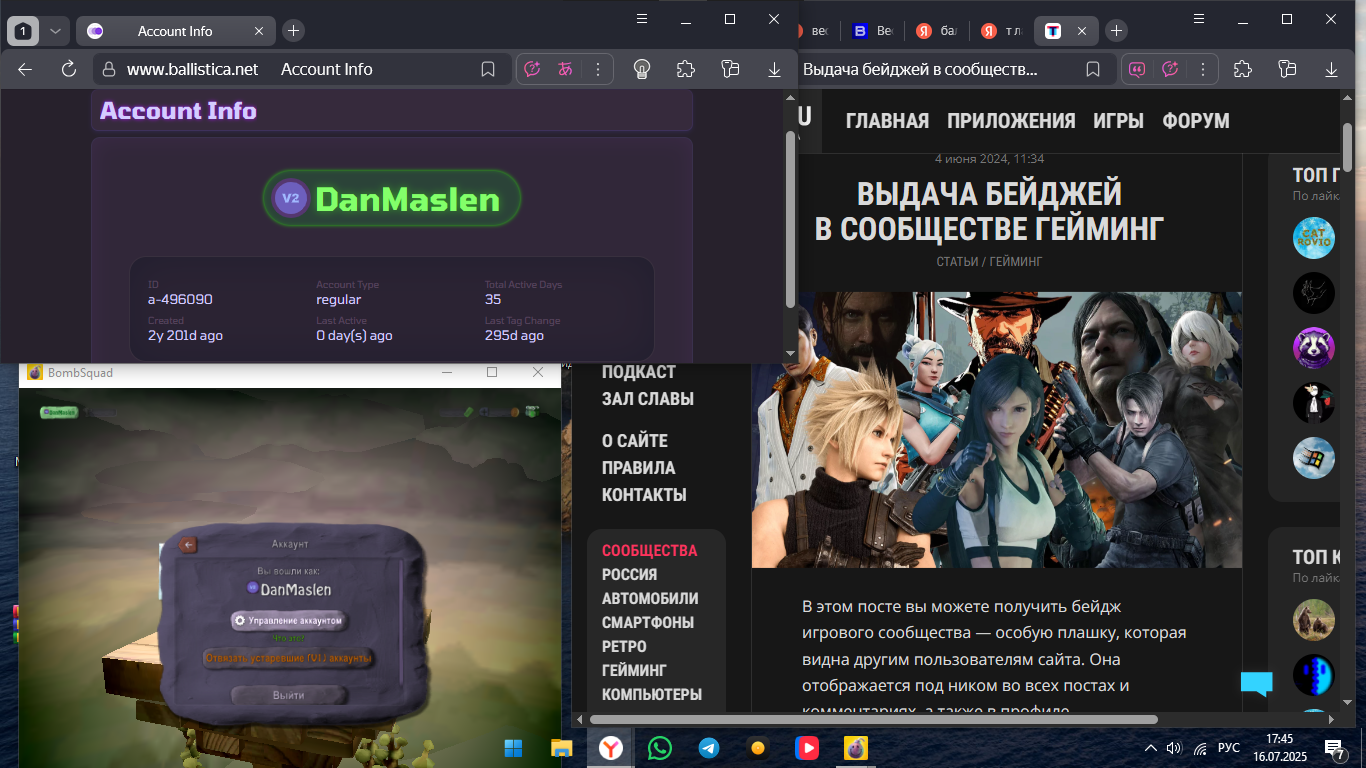The width and height of the screenshot is (1366, 768).
Task: Open ГЛАВНАЯ in the site navigation
Action: [x=887, y=121]
